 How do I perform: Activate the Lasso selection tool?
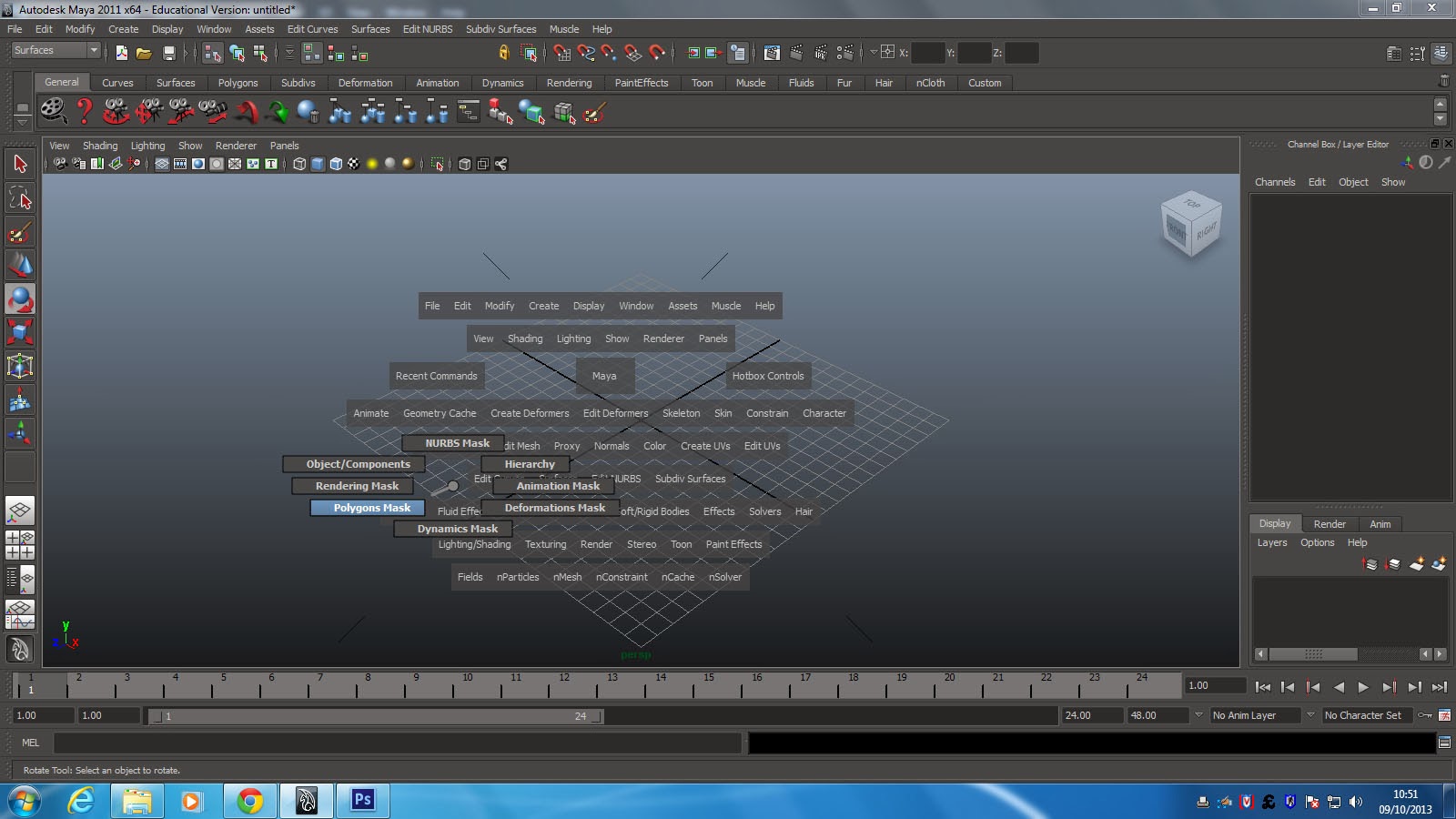pyautogui.click(x=20, y=197)
